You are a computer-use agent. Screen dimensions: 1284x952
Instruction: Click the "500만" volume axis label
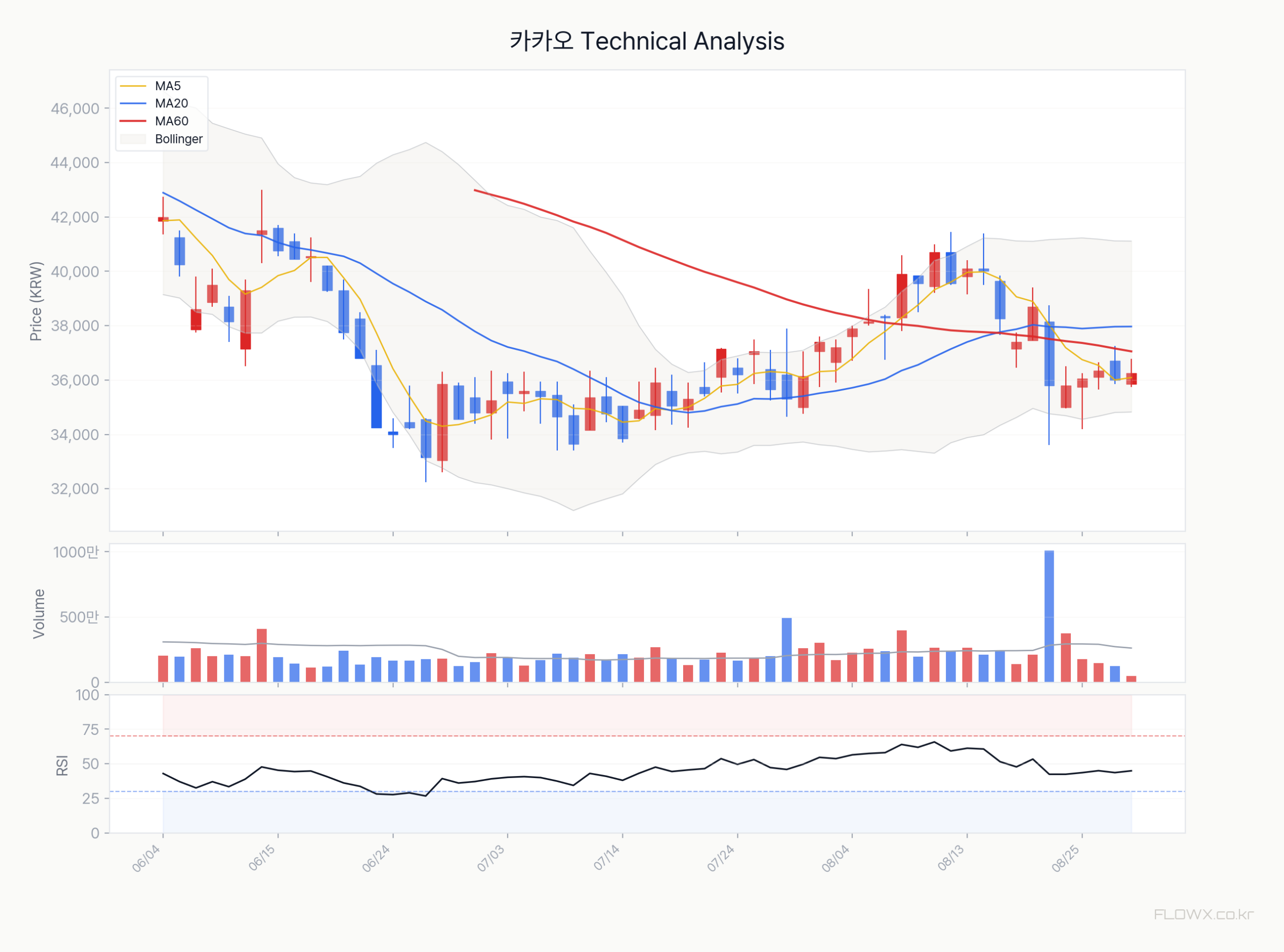pyautogui.click(x=80, y=617)
